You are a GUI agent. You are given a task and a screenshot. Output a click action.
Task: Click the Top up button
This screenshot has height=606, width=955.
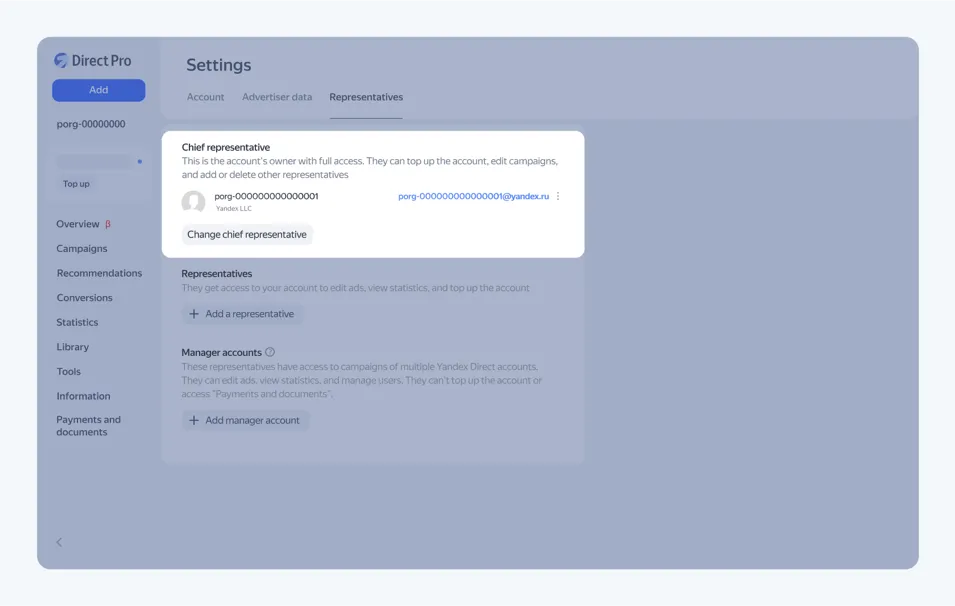click(76, 184)
